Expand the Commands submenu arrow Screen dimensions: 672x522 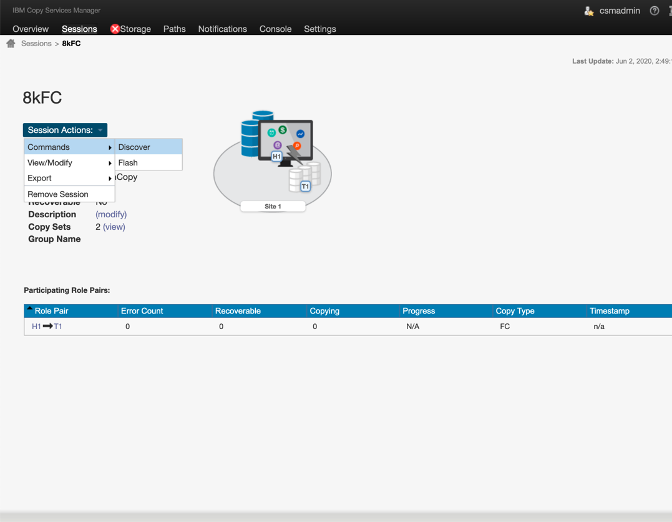pos(110,147)
